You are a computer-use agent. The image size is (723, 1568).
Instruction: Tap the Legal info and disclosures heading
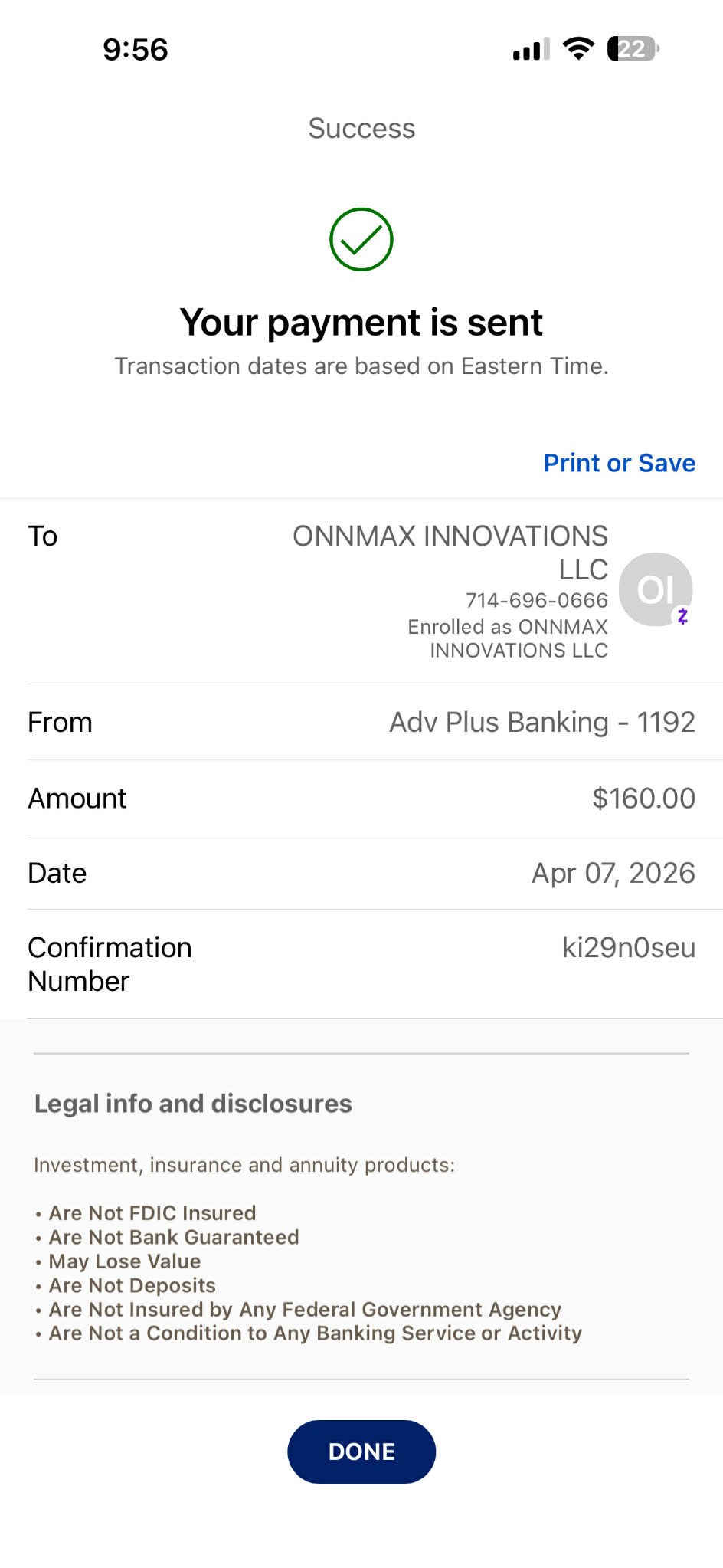pyautogui.click(x=193, y=1104)
